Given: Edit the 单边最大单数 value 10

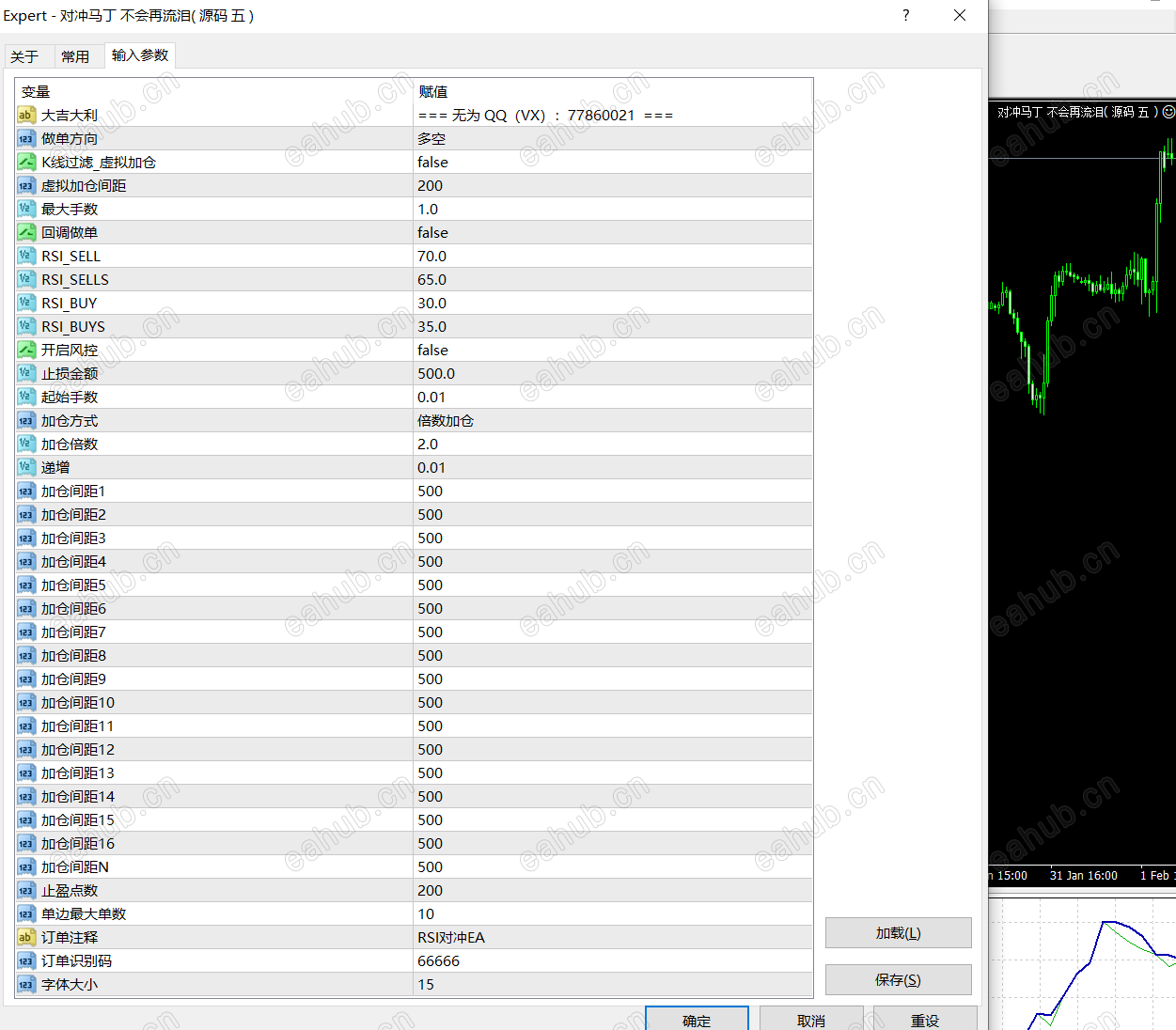Looking at the screenshot, I should (x=613, y=913).
